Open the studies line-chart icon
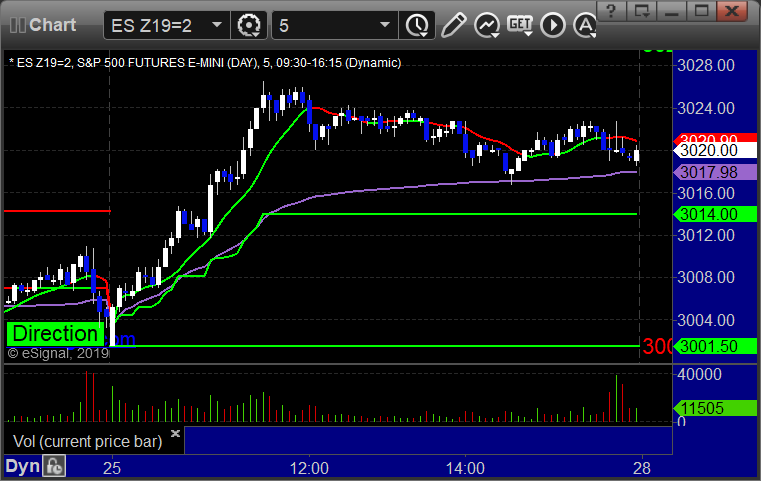Screen dimensions: 761x481 coord(487,25)
